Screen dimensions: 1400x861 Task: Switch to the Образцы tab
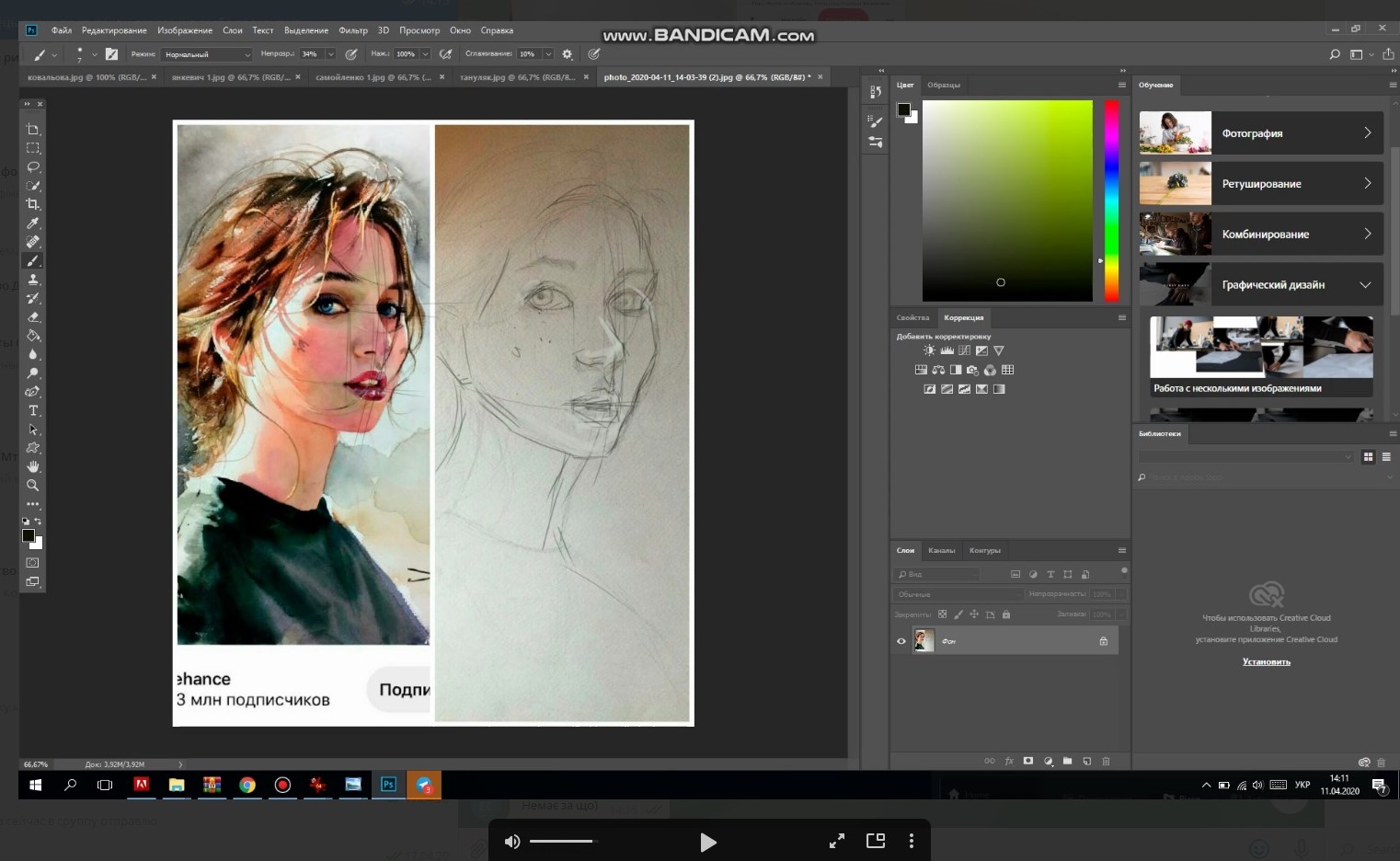(x=944, y=85)
